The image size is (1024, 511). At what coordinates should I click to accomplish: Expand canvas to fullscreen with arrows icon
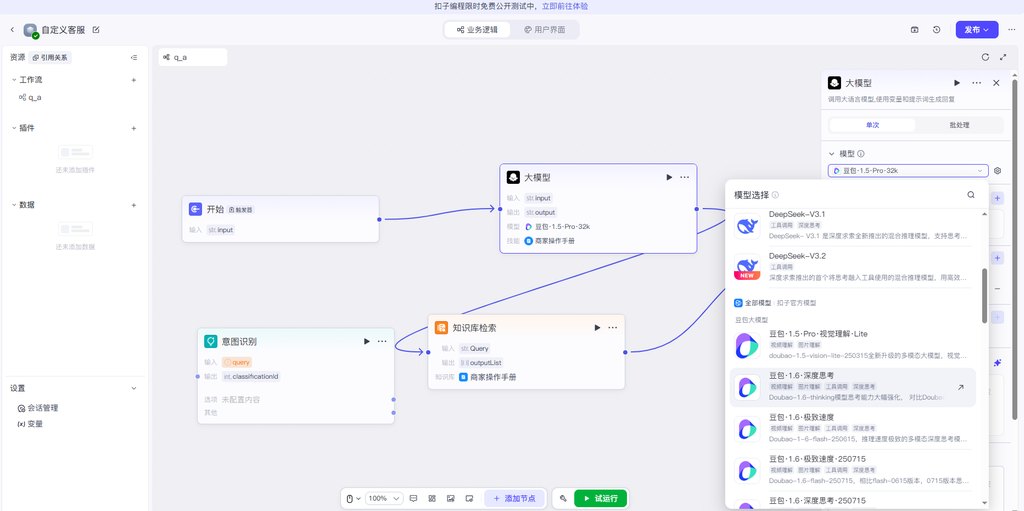coord(1003,57)
